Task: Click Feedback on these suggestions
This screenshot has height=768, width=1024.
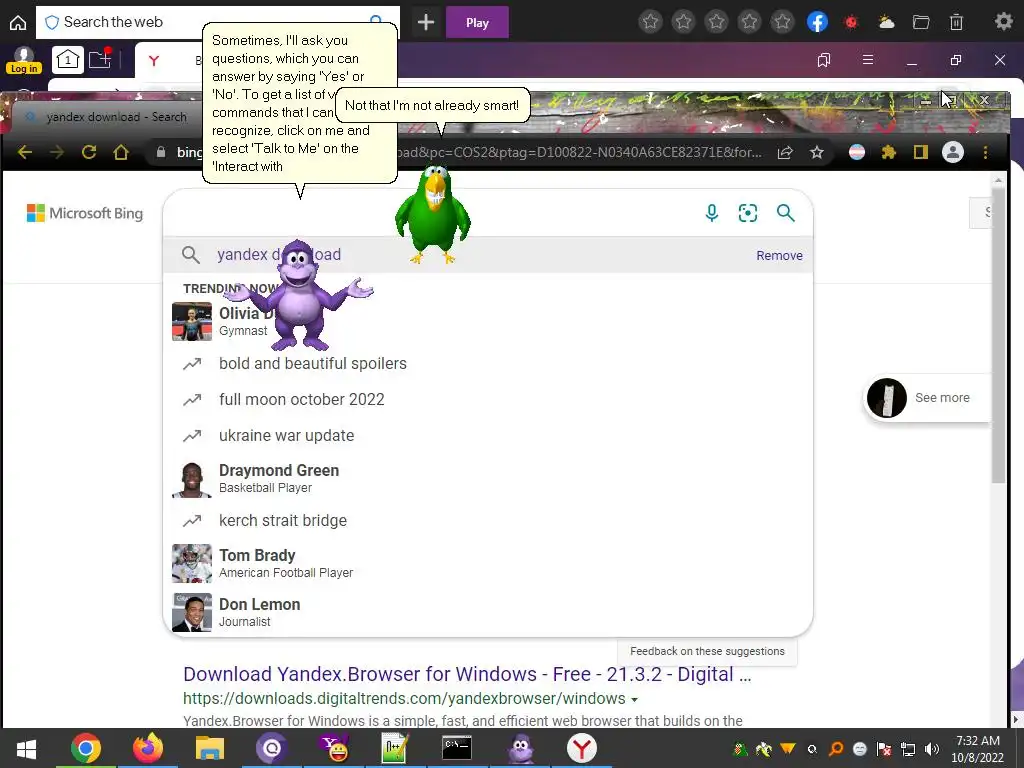Action: click(707, 651)
